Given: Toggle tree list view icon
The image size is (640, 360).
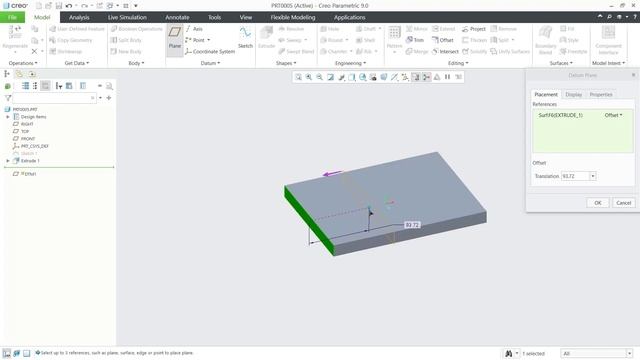Looking at the screenshot, I should tap(25, 86).
